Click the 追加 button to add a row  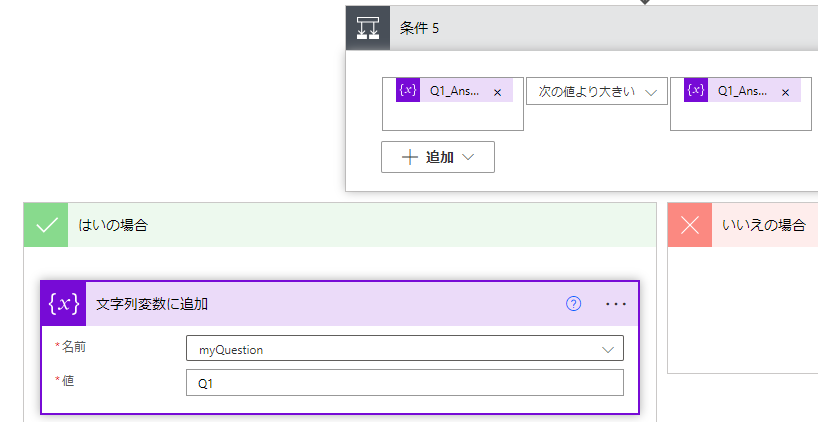[x=437, y=157]
